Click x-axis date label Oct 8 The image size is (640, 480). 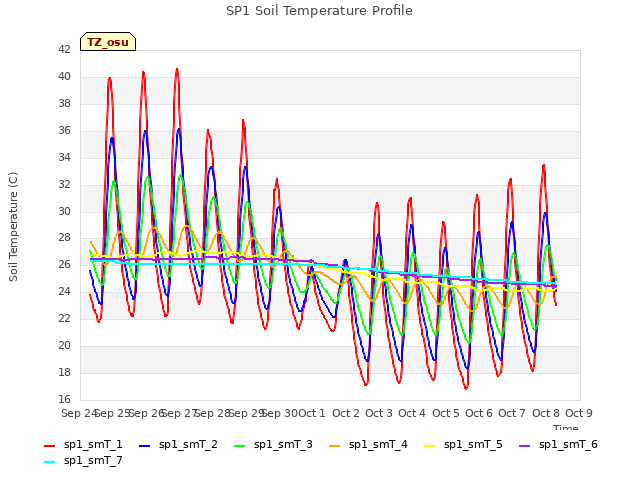point(546,413)
